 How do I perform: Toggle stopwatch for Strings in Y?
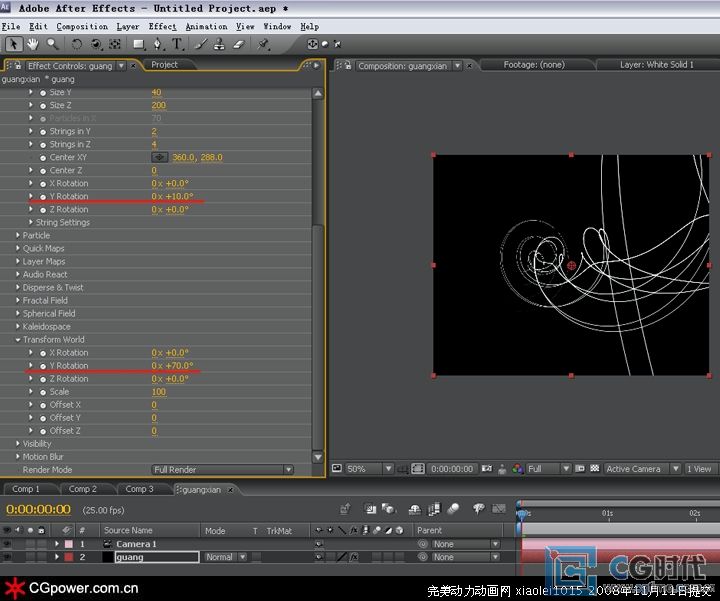[43, 132]
